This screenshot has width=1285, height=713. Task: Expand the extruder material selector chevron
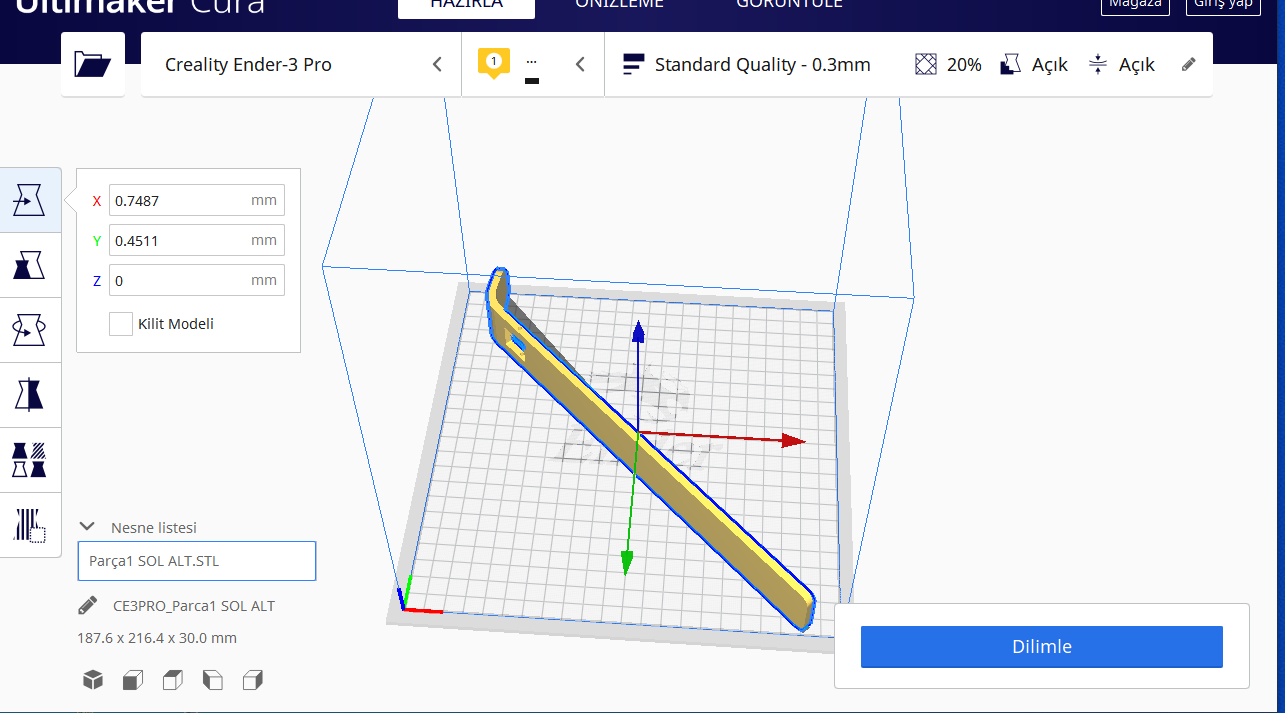[580, 65]
